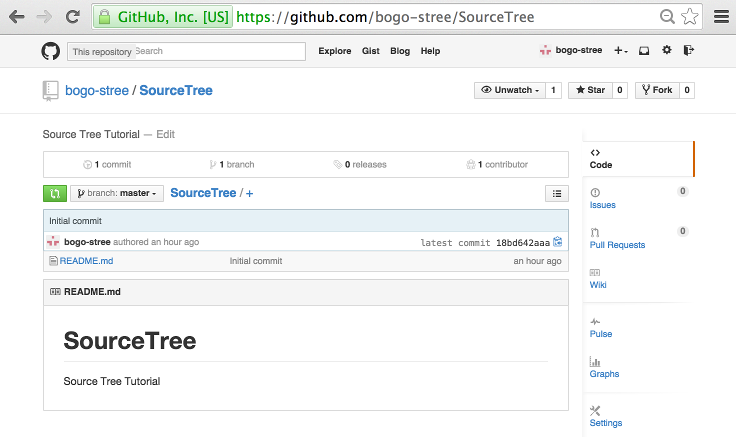This screenshot has height=437, width=736.
Task: Go back using the browser back arrow
Action: coord(16,17)
